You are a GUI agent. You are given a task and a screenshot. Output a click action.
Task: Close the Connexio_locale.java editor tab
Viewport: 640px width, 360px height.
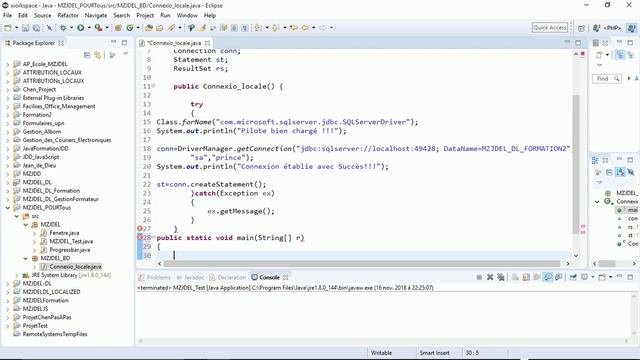tap(207, 43)
